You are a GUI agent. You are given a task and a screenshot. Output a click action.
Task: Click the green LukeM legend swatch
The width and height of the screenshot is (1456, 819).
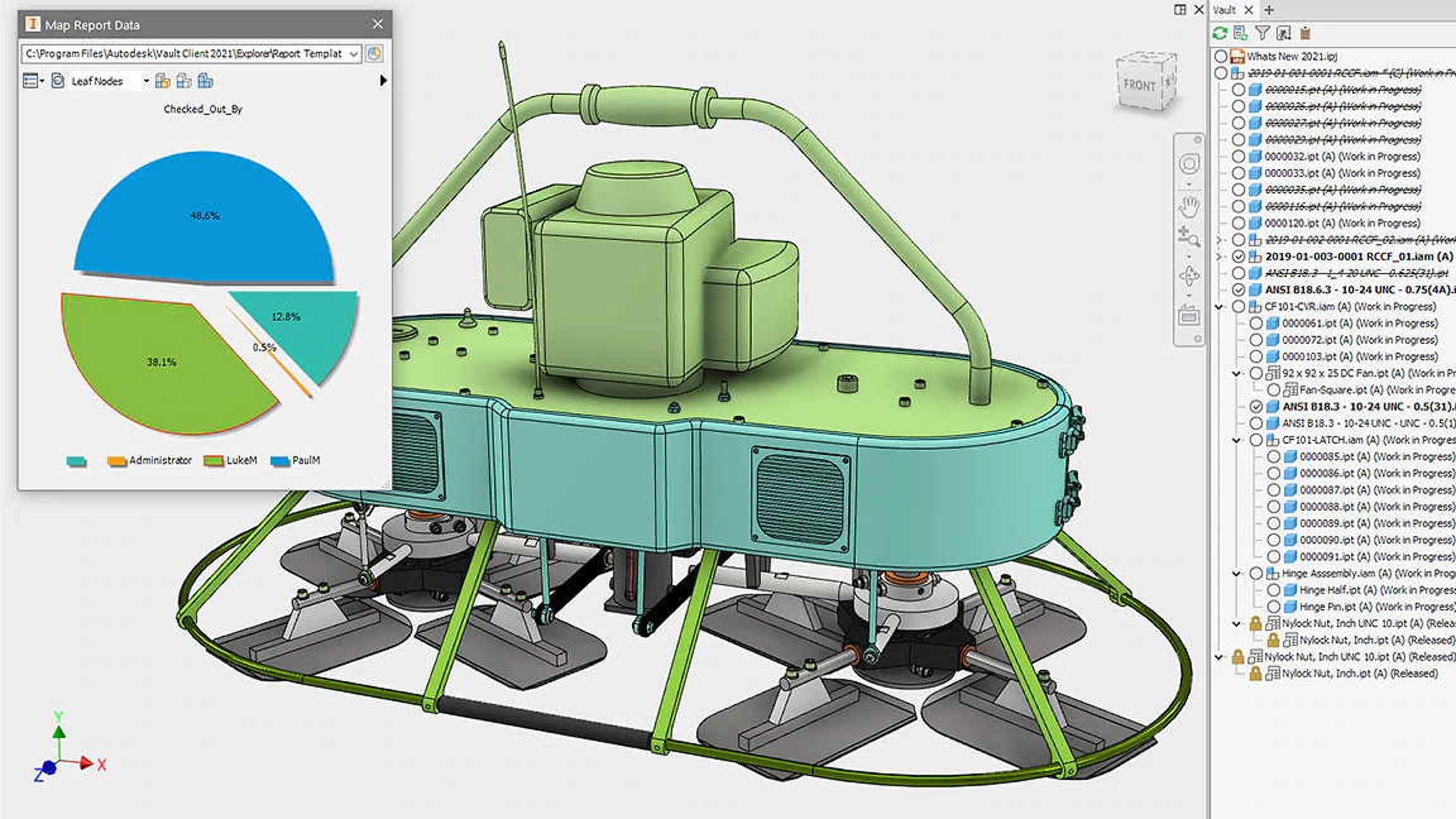coord(214,461)
